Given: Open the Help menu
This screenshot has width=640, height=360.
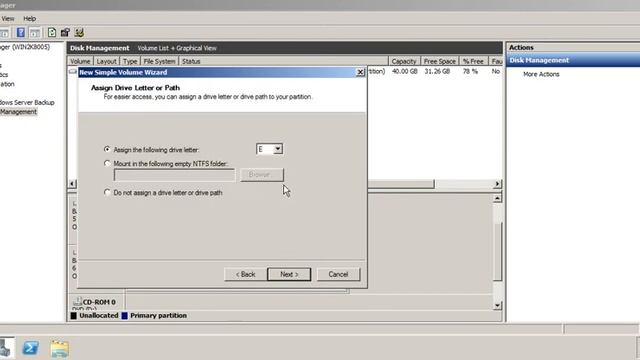Looking at the screenshot, I should pyautogui.click(x=29, y=18).
